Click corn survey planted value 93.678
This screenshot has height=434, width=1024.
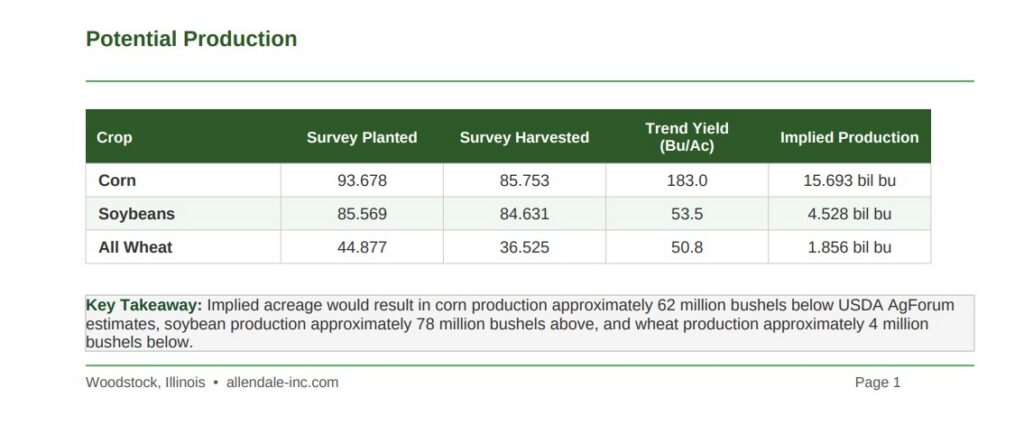[362, 181]
